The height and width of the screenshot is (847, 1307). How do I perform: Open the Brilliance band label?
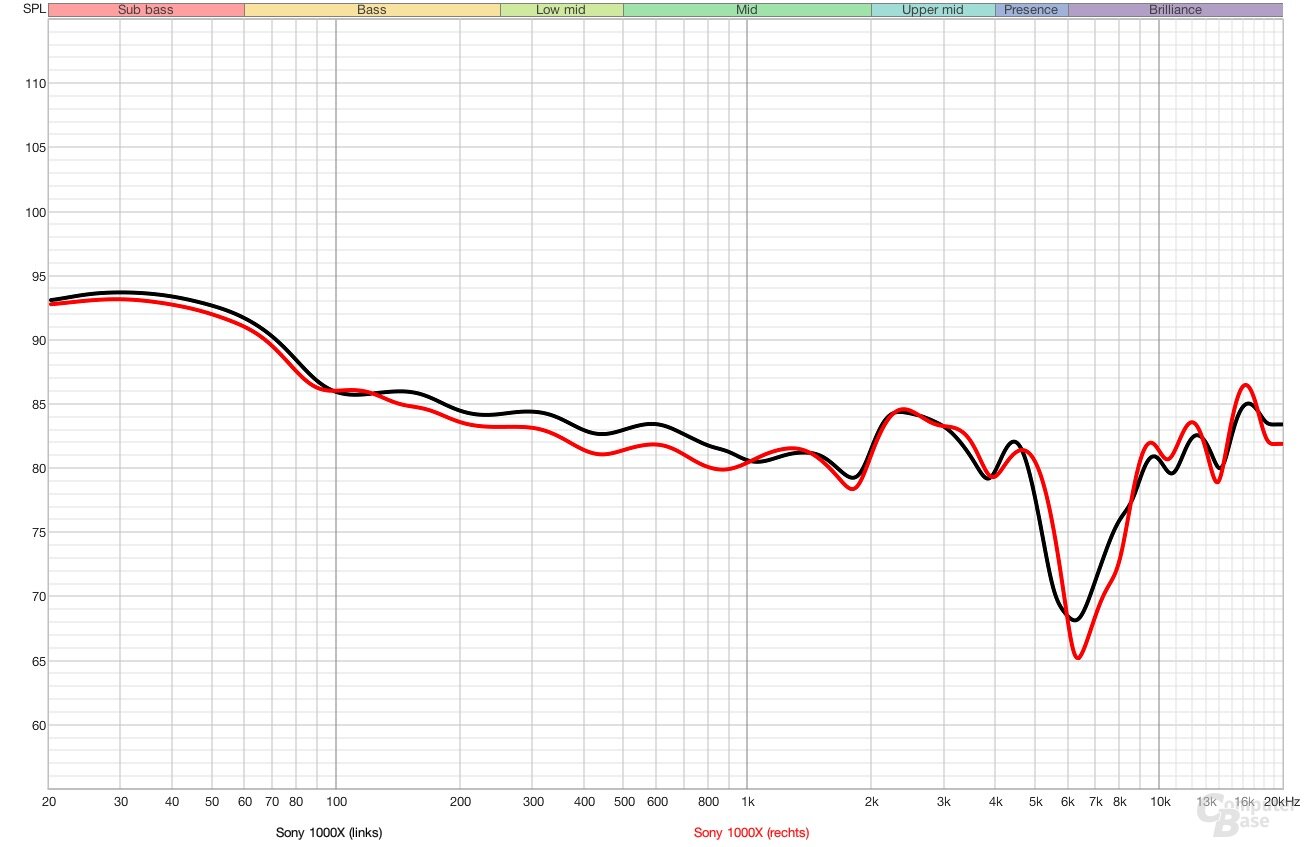pyautogui.click(x=1175, y=10)
